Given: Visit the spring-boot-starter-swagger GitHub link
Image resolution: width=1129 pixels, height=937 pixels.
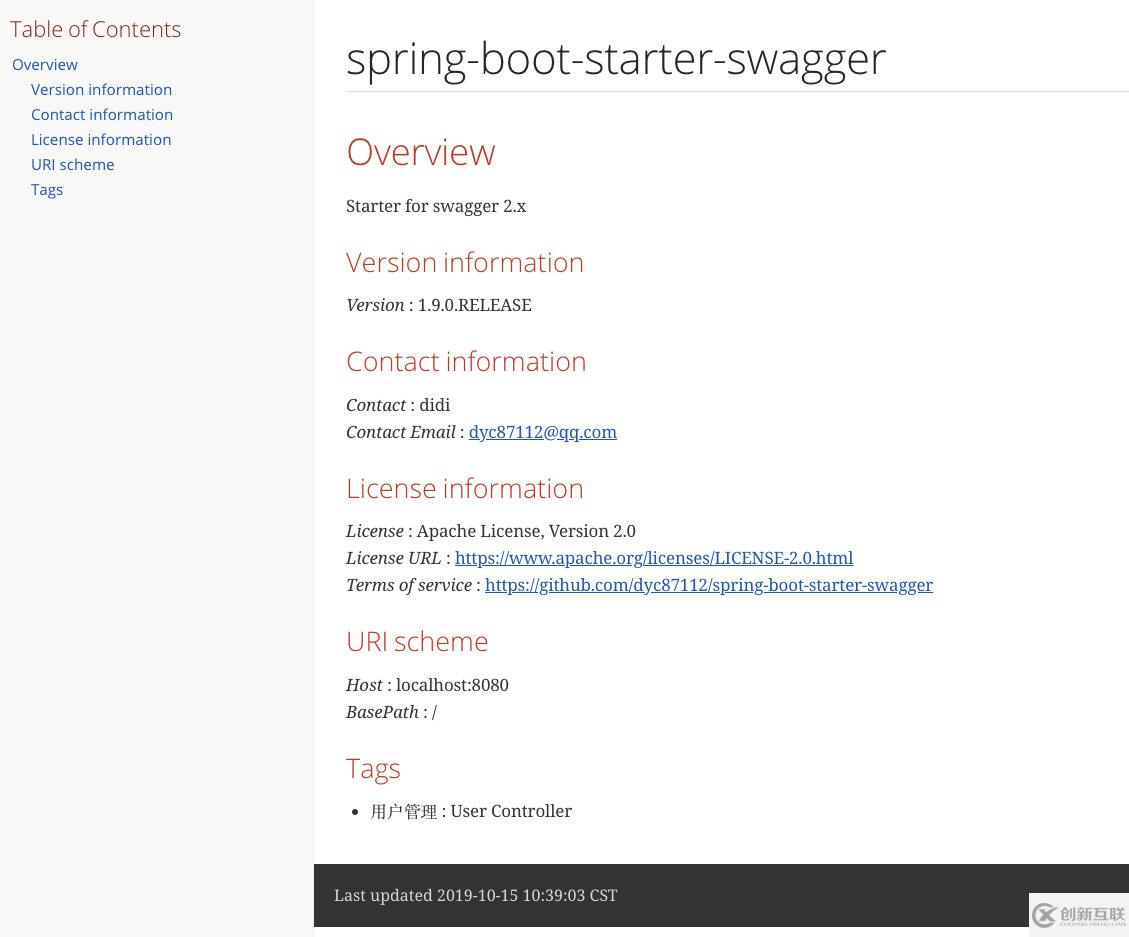Looking at the screenshot, I should [x=708, y=585].
